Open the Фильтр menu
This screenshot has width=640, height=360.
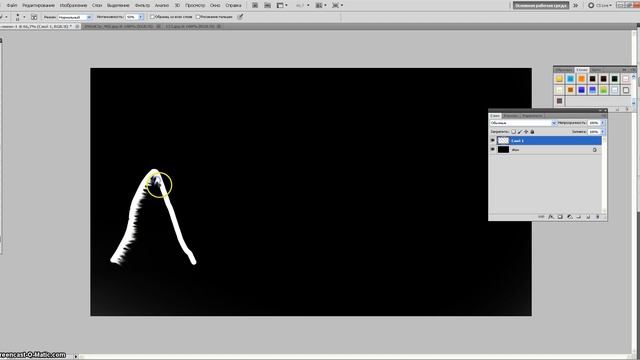pos(142,6)
